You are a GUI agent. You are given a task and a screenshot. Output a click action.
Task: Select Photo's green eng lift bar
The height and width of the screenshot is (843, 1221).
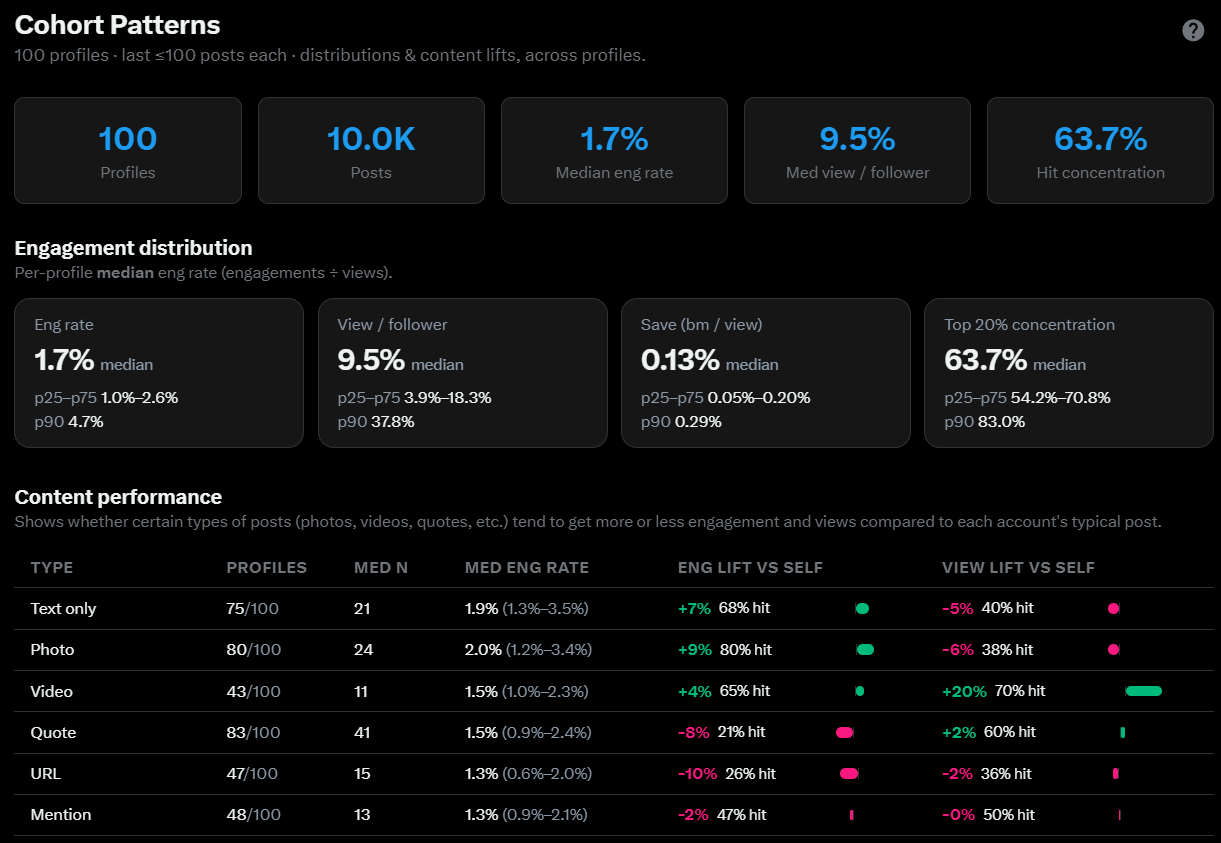point(865,650)
